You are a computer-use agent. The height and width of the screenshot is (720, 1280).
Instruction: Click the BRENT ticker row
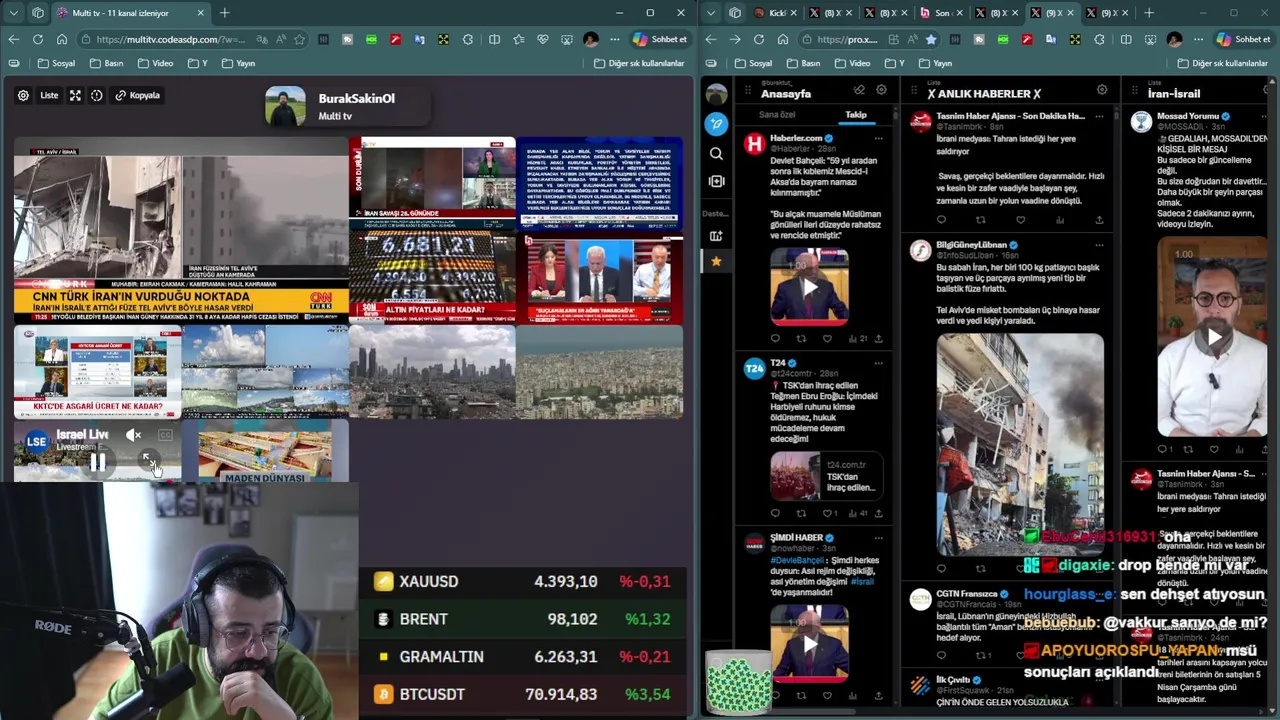click(523, 619)
